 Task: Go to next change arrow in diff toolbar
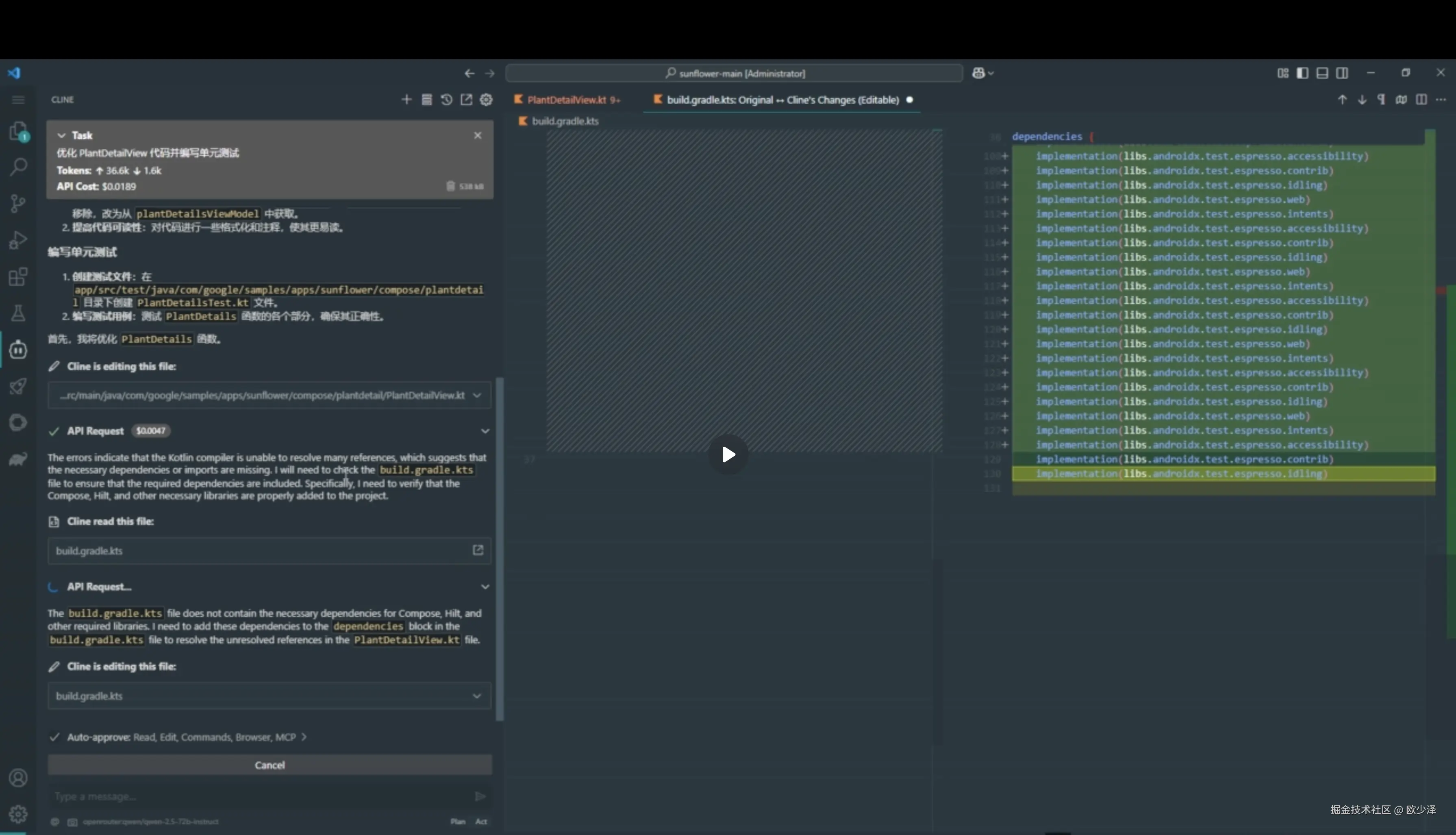tap(1362, 100)
